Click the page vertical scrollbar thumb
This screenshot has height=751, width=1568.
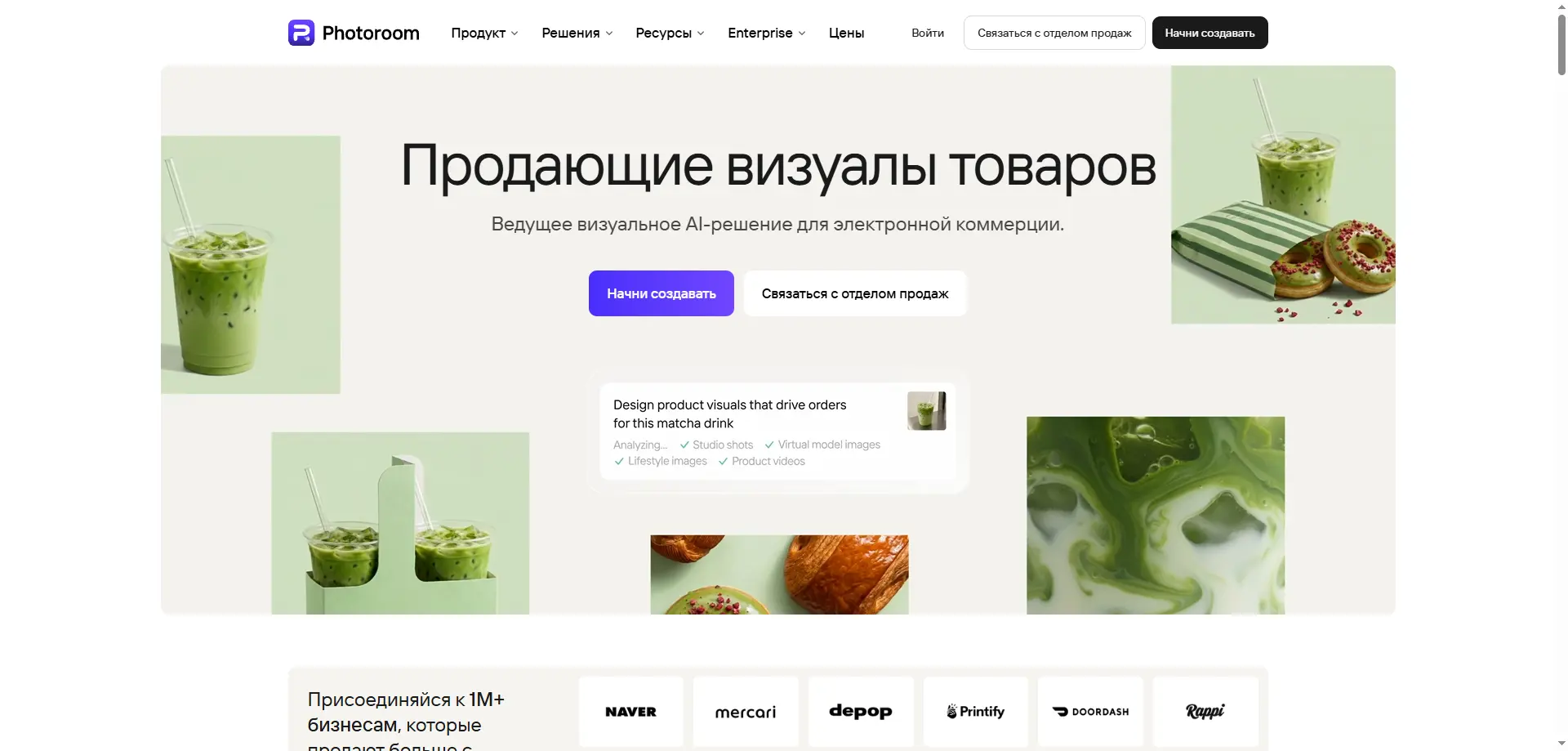click(1561, 44)
